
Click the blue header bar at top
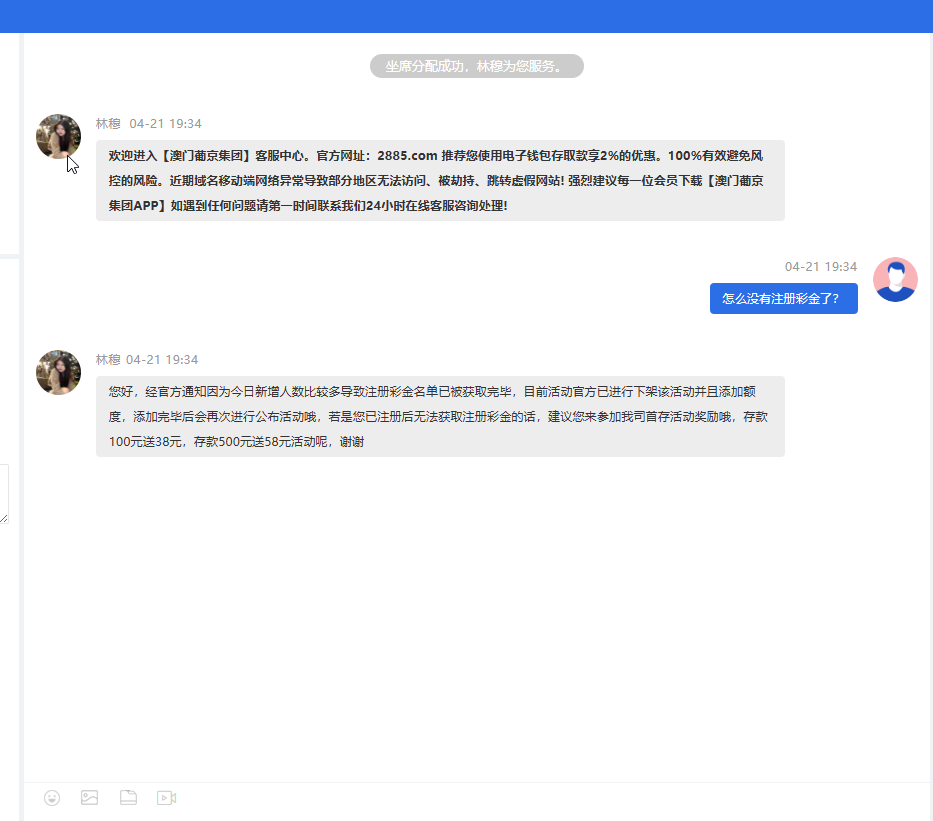coord(466,16)
